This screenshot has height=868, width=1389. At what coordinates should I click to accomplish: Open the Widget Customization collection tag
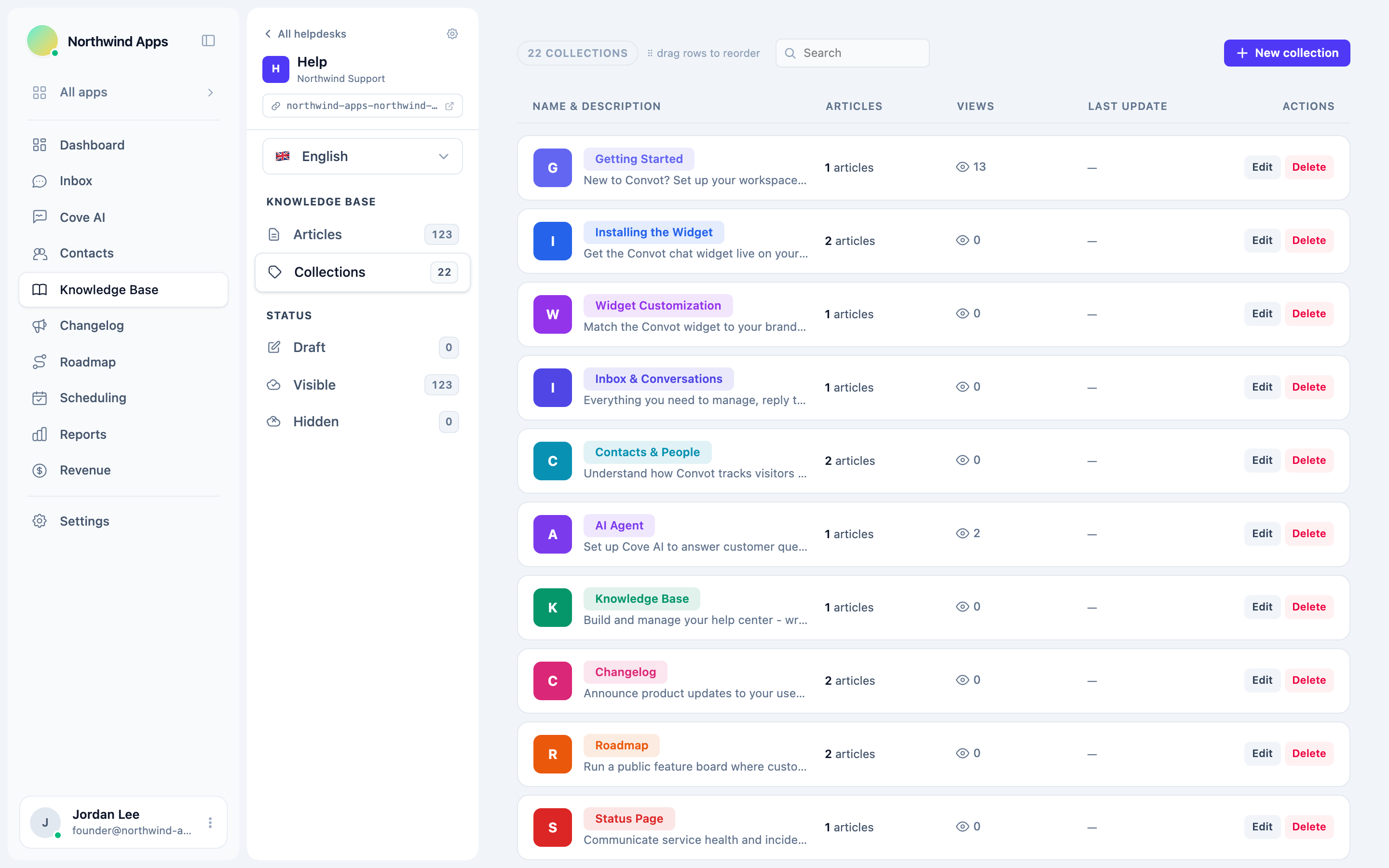pyautogui.click(x=658, y=305)
